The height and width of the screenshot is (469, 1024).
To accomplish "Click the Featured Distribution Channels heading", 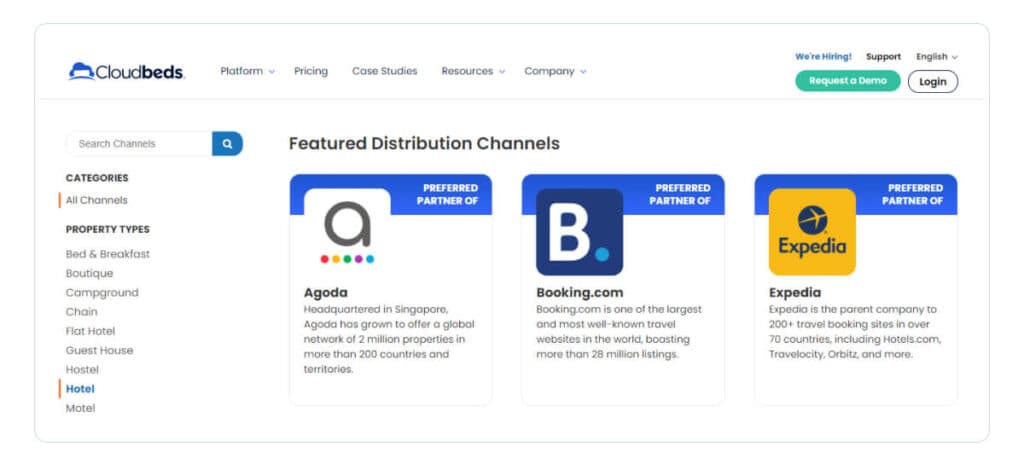I will tap(424, 144).
